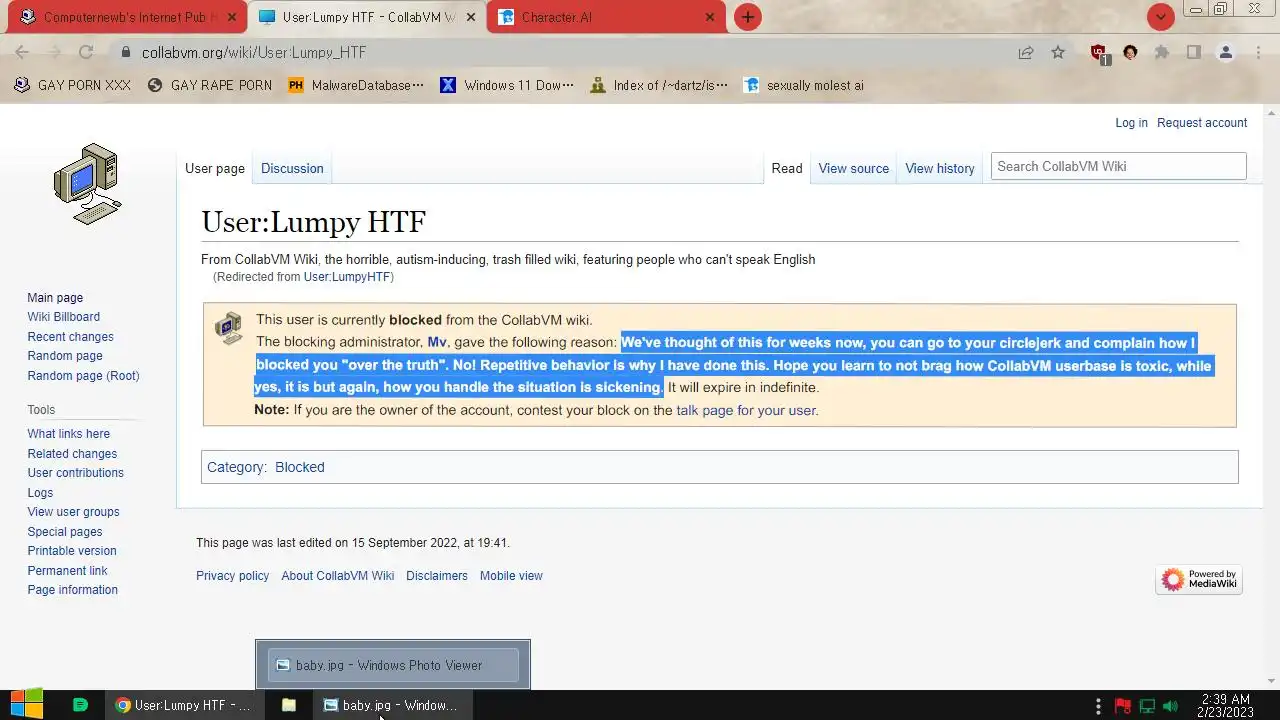The height and width of the screenshot is (720, 1280).
Task: Bookmark this page with the star icon
Action: click(1058, 52)
